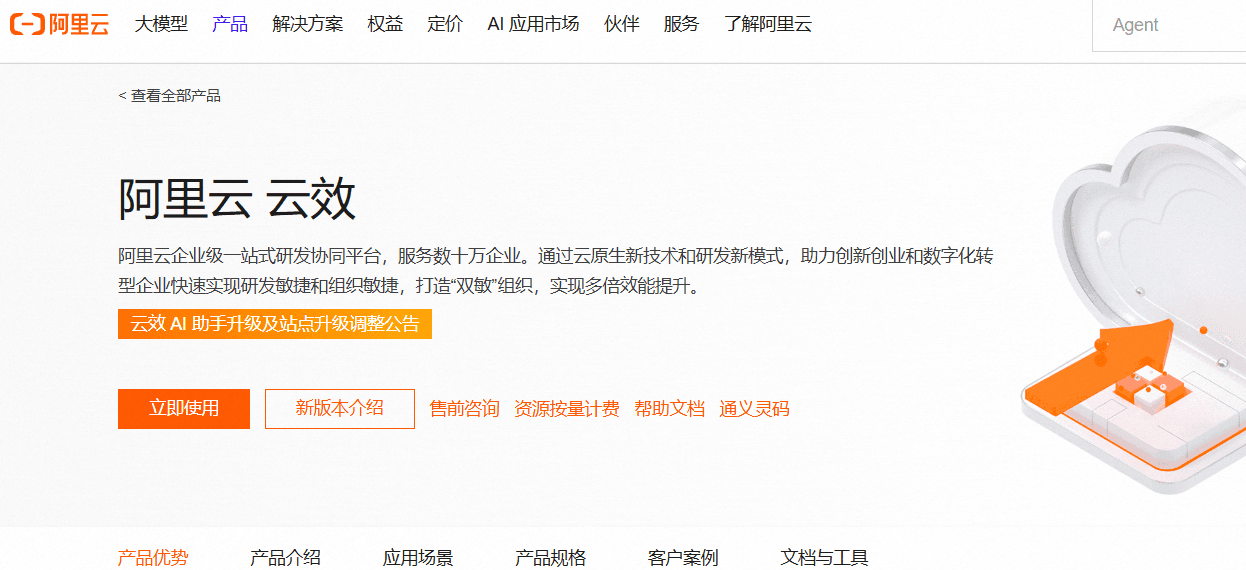The image size is (1246, 570).
Task: Switch to 客户案例 tab
Action: pyautogui.click(x=683, y=557)
